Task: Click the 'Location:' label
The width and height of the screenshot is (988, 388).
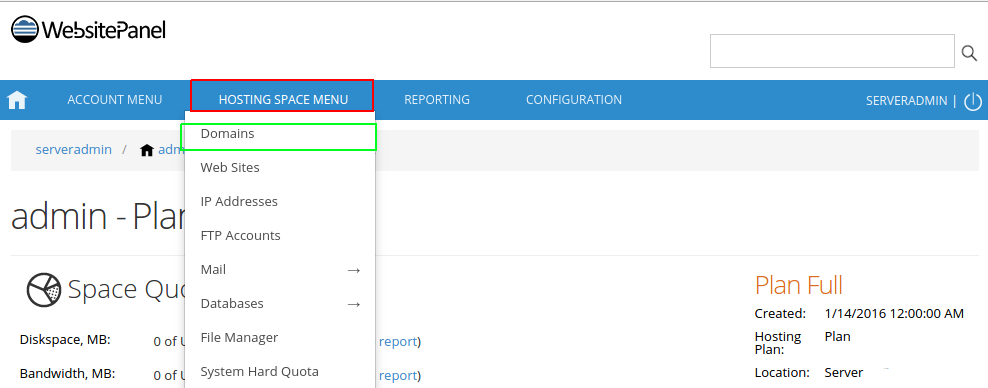Action: click(x=782, y=372)
